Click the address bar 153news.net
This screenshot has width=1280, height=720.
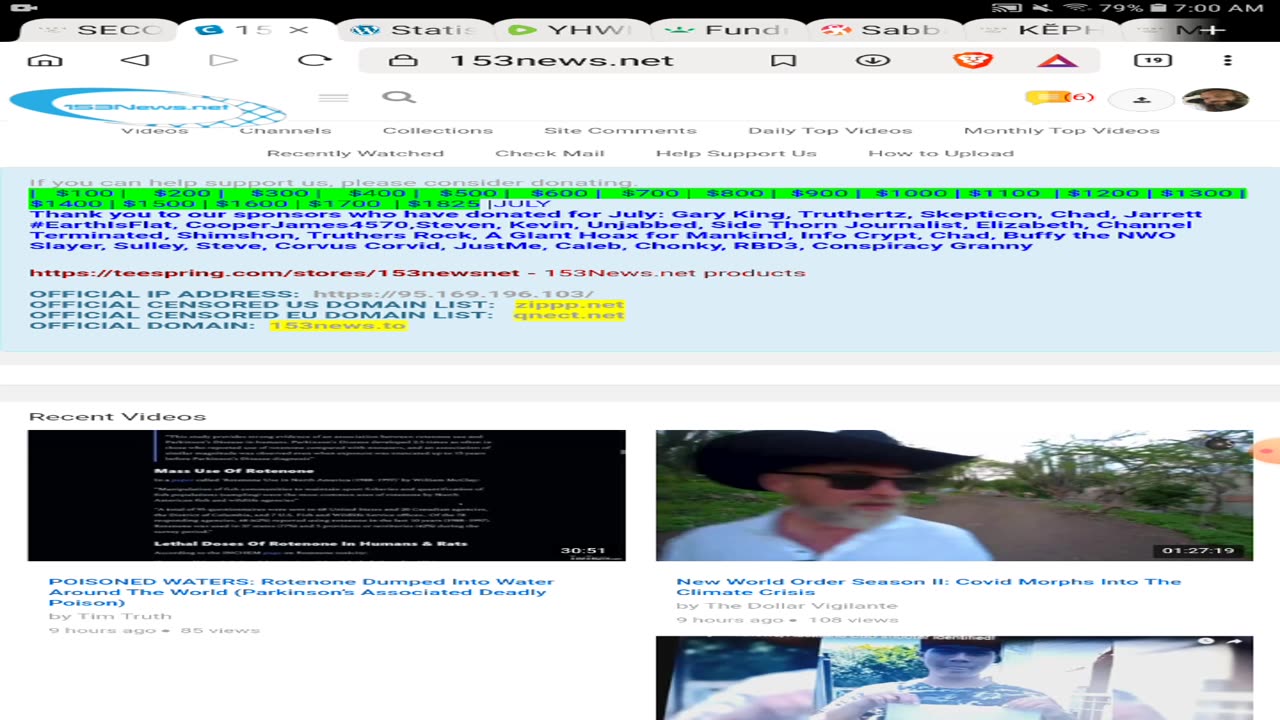tap(562, 60)
